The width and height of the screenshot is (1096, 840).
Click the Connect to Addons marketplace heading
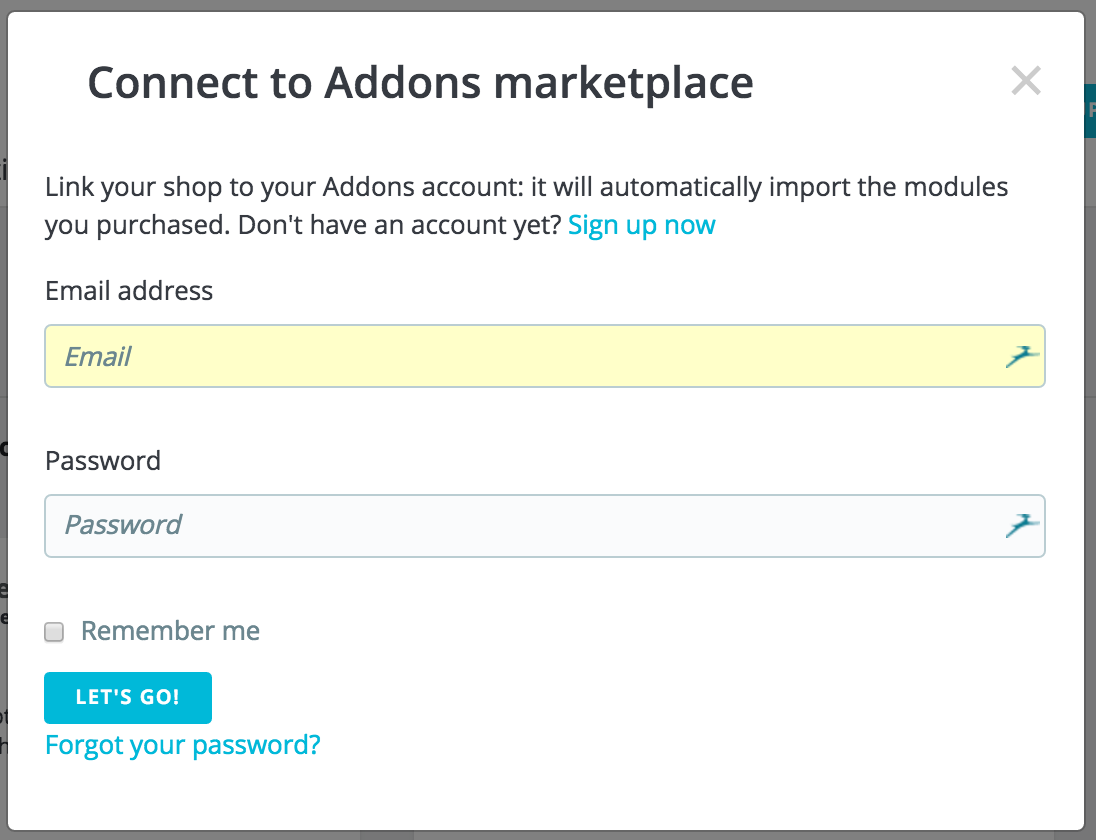coord(420,82)
